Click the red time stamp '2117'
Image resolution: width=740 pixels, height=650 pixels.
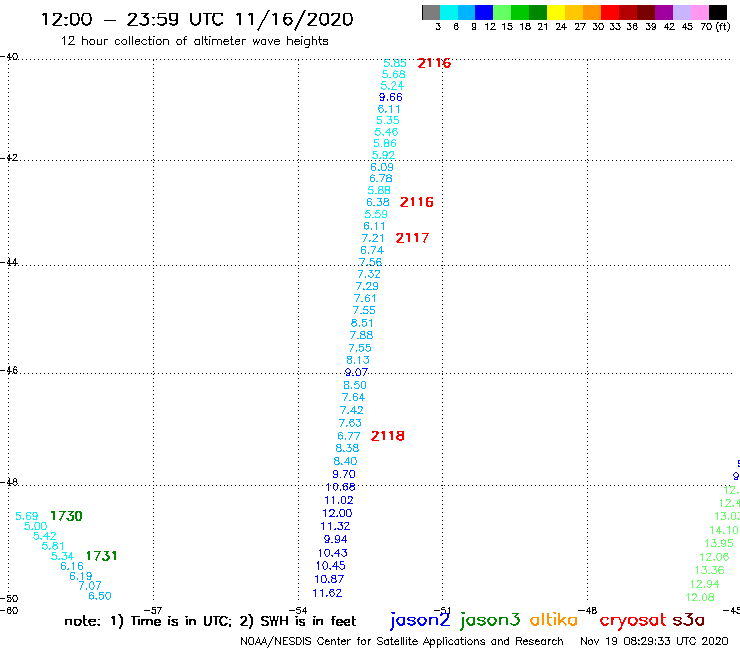tap(412, 238)
